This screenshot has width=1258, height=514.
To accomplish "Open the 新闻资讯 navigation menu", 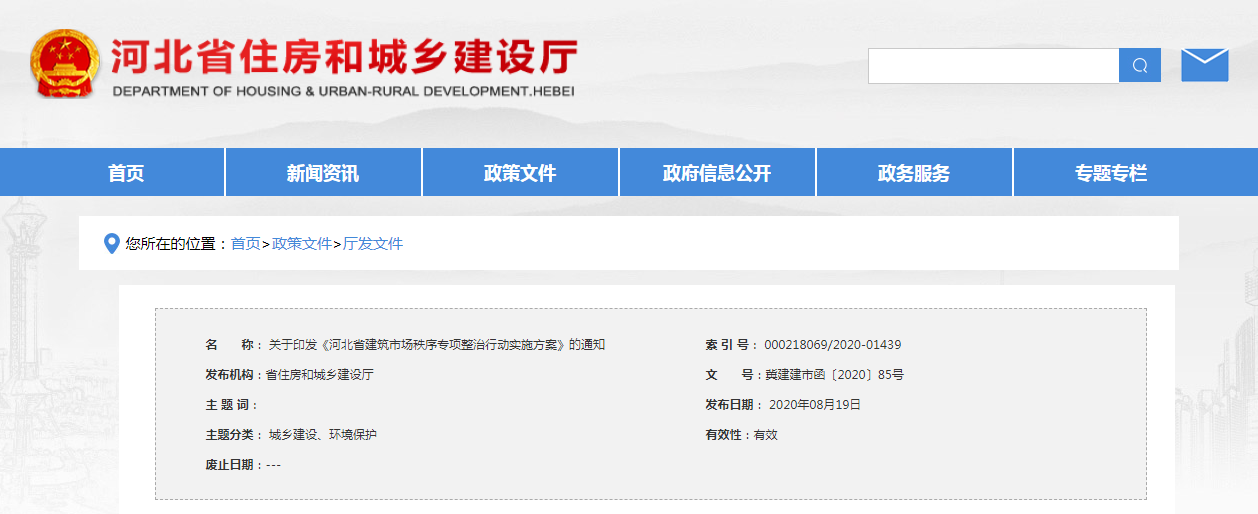I will click(323, 173).
